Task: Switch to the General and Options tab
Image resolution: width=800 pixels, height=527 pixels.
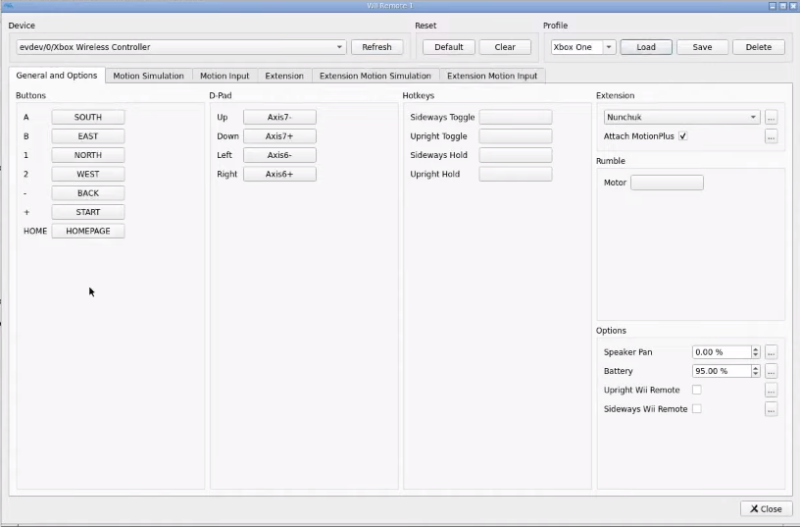Action: click(57, 76)
